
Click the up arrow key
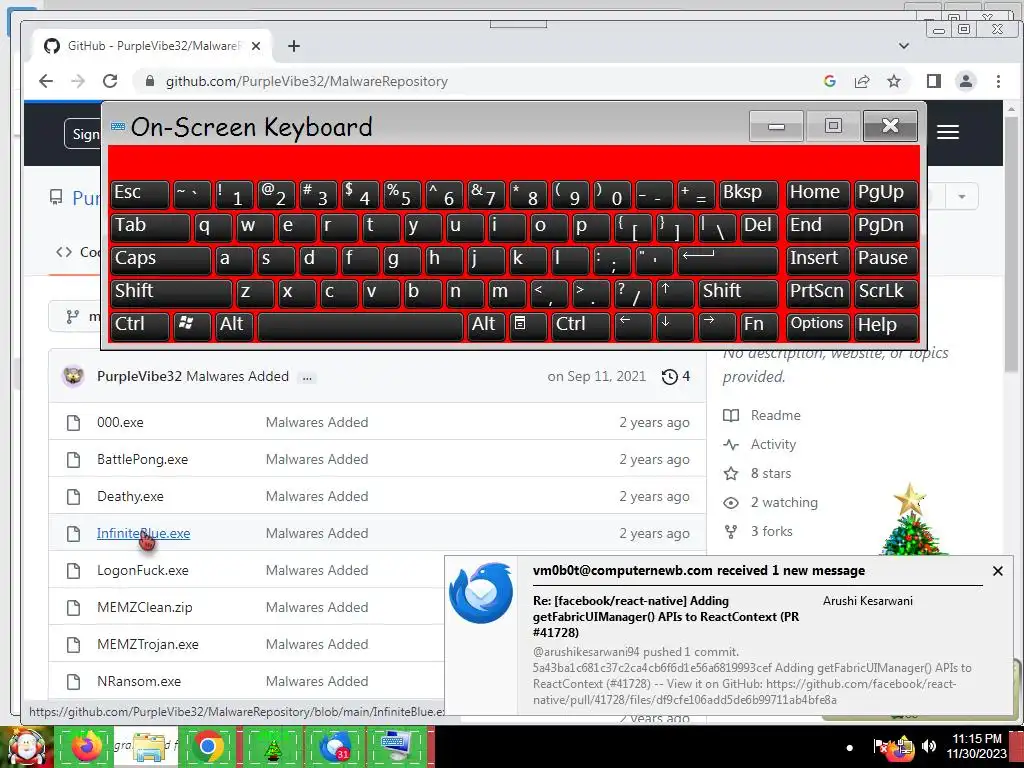click(x=675, y=293)
